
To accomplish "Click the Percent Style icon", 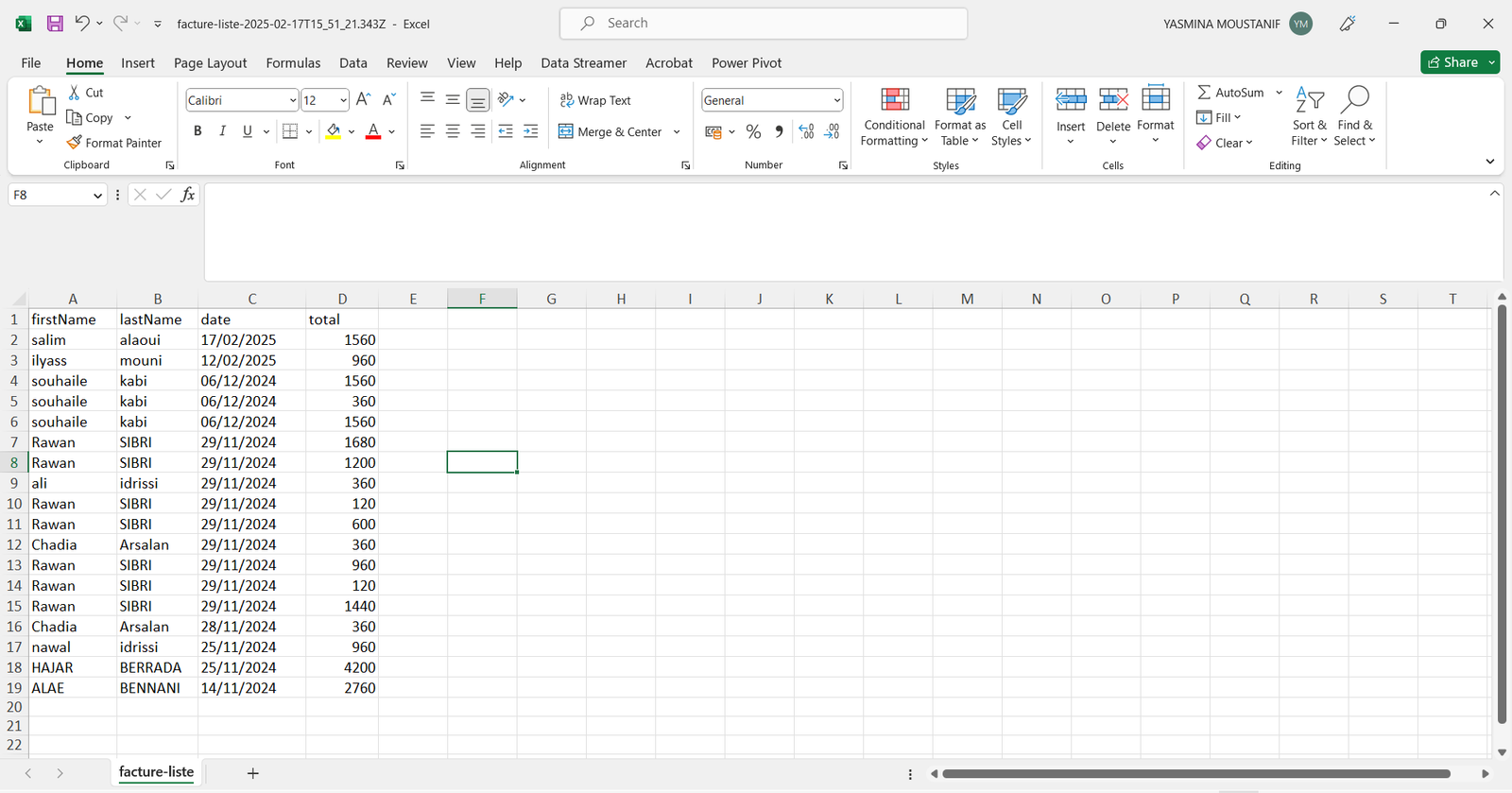I will click(x=753, y=132).
